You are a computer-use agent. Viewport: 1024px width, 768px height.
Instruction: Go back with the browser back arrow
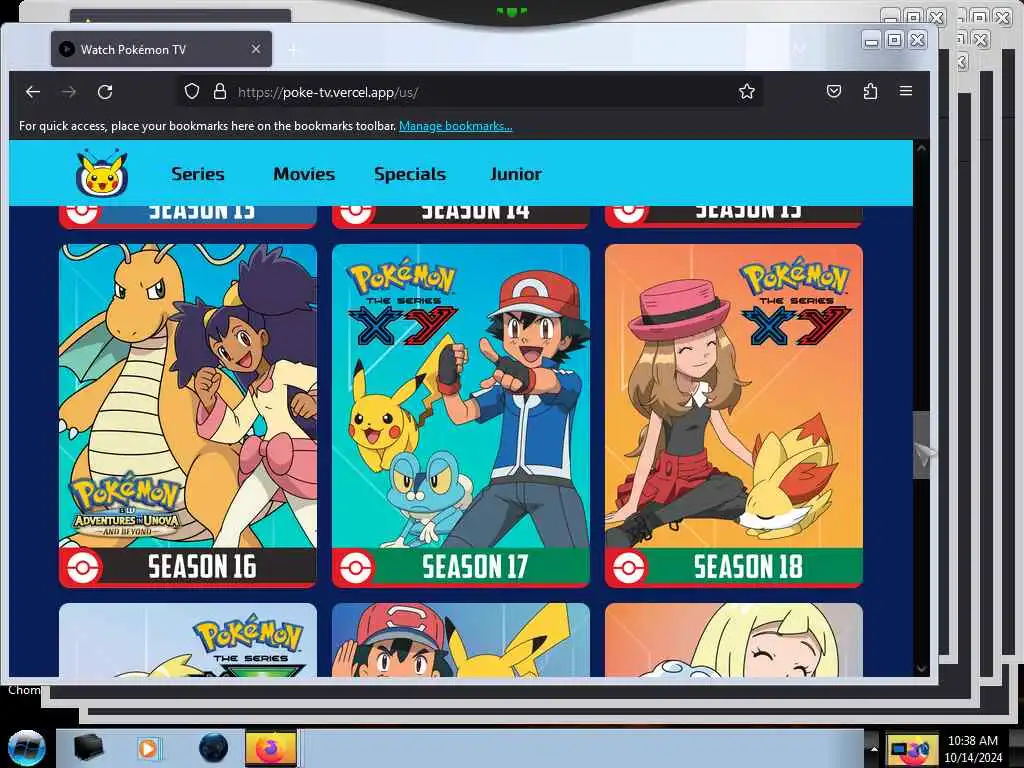(x=33, y=92)
